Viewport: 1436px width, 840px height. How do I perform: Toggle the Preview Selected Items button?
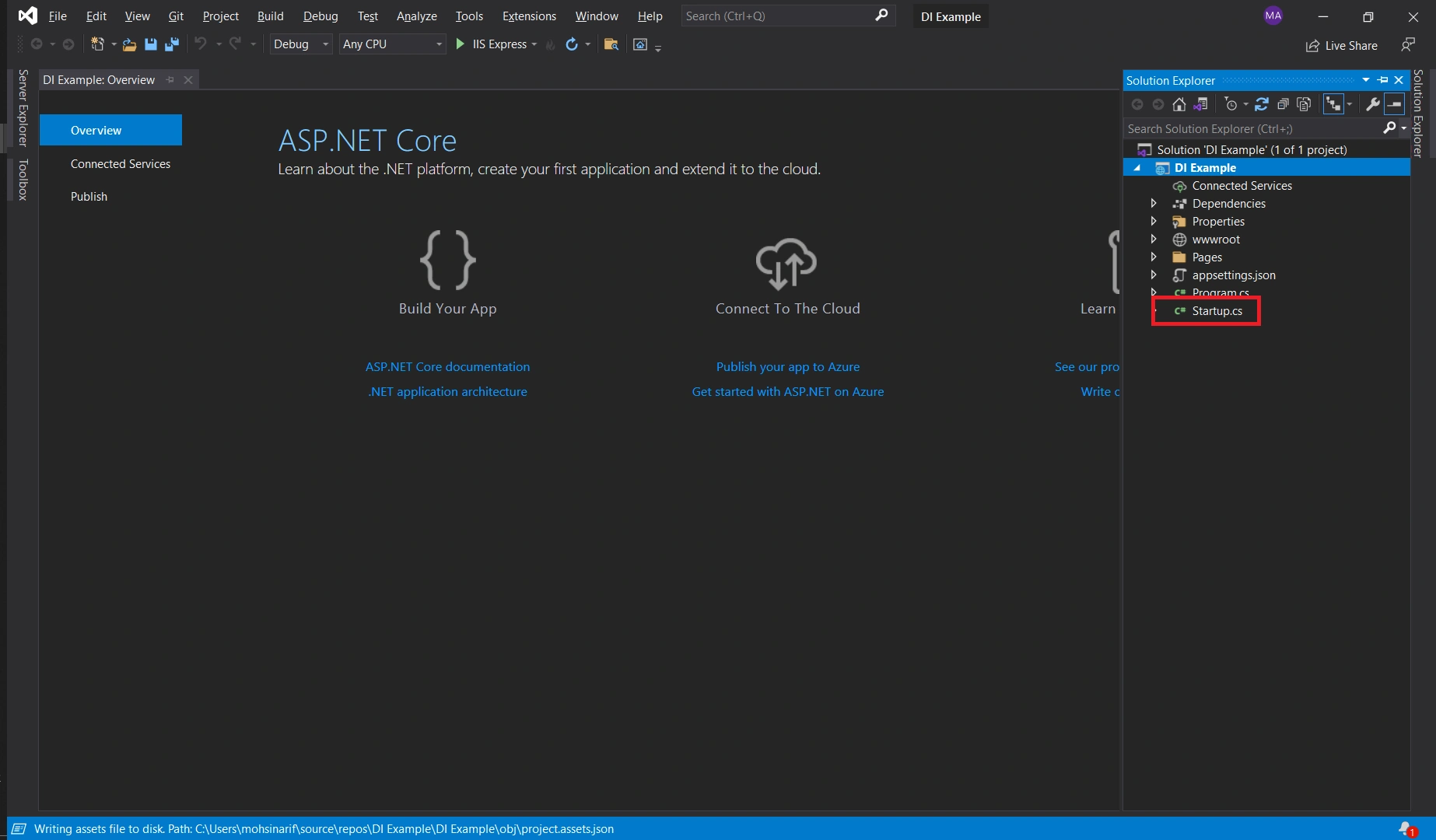point(1395,104)
